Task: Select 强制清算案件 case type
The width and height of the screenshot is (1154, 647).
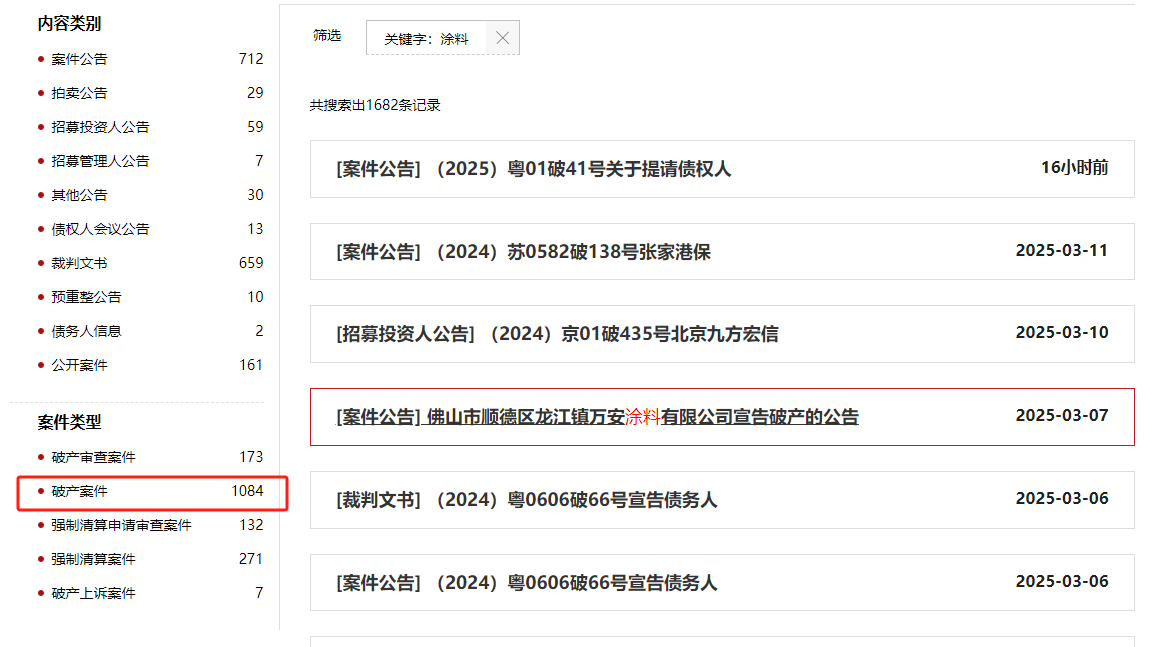Action: tap(93, 559)
